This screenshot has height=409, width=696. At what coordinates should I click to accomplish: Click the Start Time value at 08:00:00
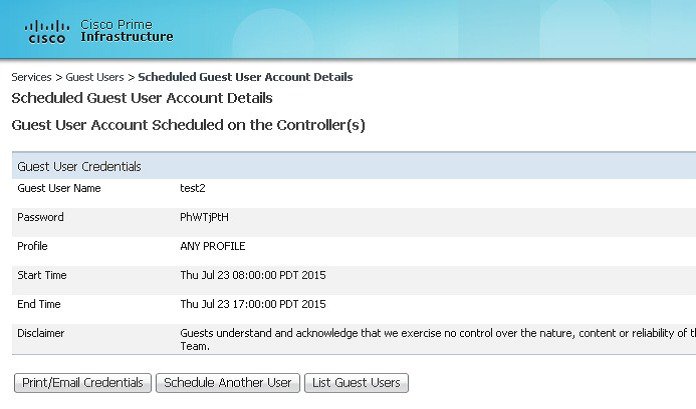coord(253,275)
